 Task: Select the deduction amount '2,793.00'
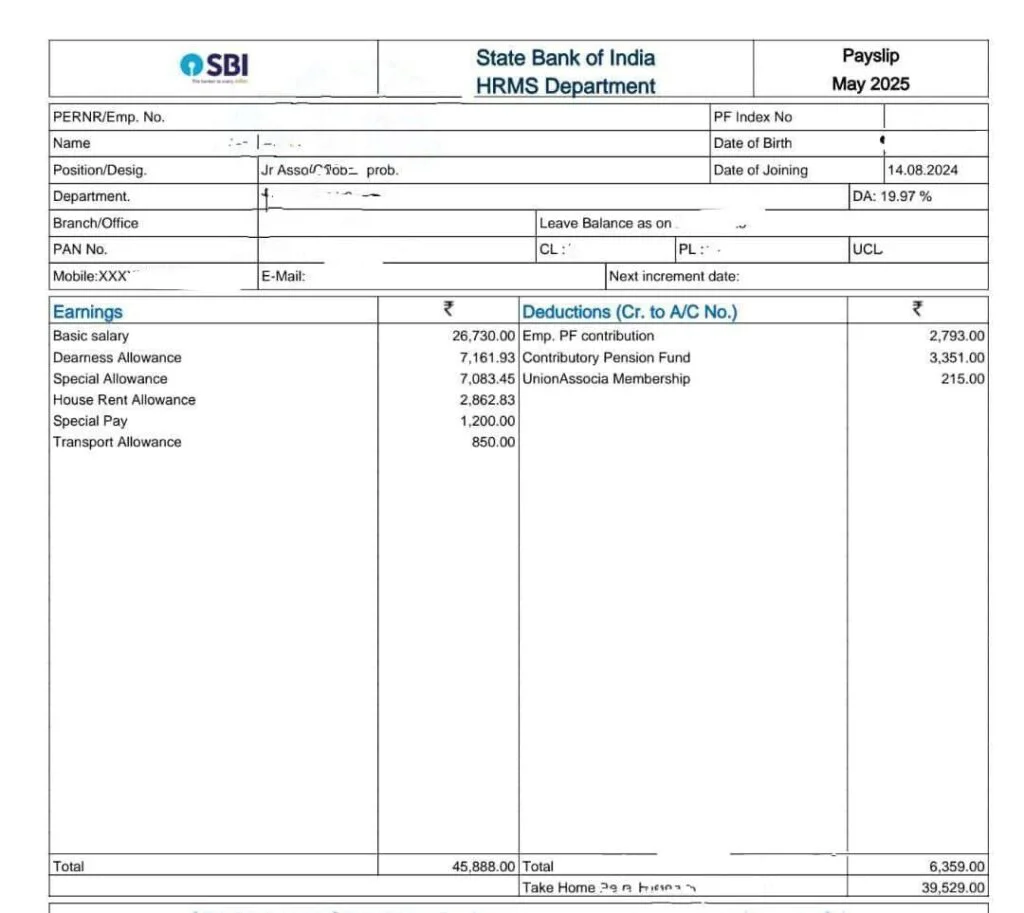[957, 336]
